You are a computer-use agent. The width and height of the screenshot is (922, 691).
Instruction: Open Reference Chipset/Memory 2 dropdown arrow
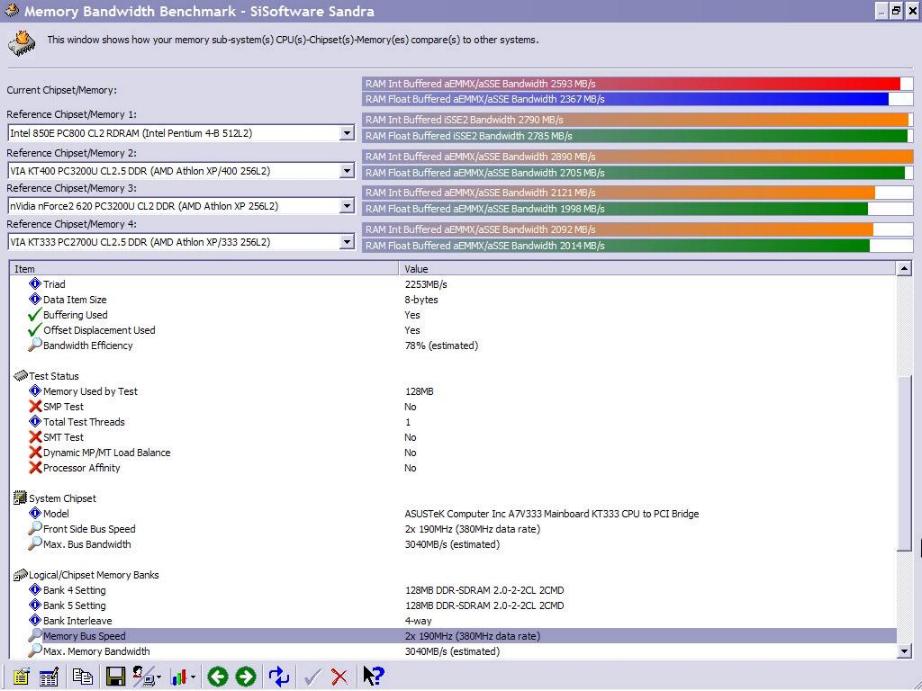pos(347,171)
